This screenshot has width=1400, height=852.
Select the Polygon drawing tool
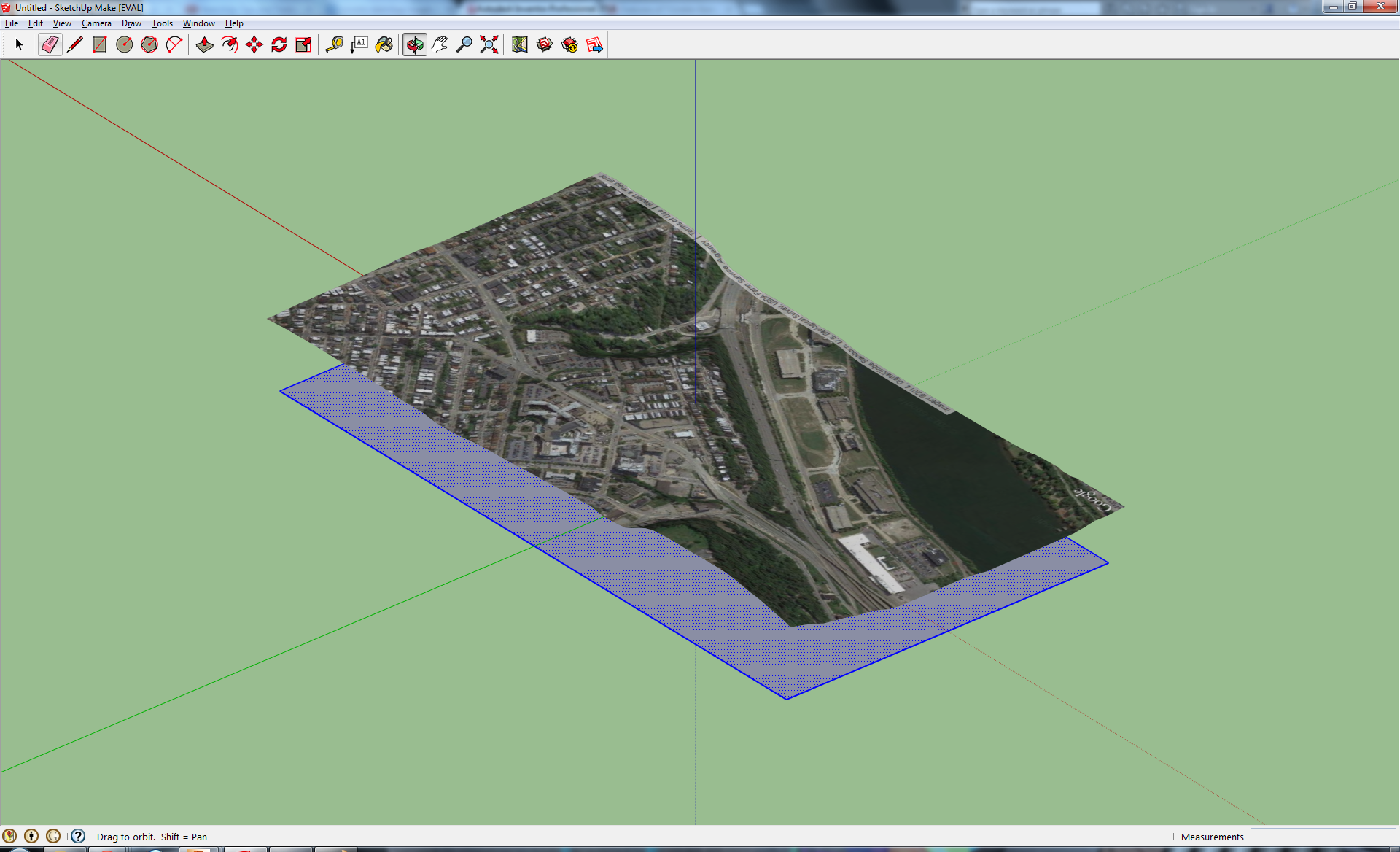pyautogui.click(x=149, y=44)
